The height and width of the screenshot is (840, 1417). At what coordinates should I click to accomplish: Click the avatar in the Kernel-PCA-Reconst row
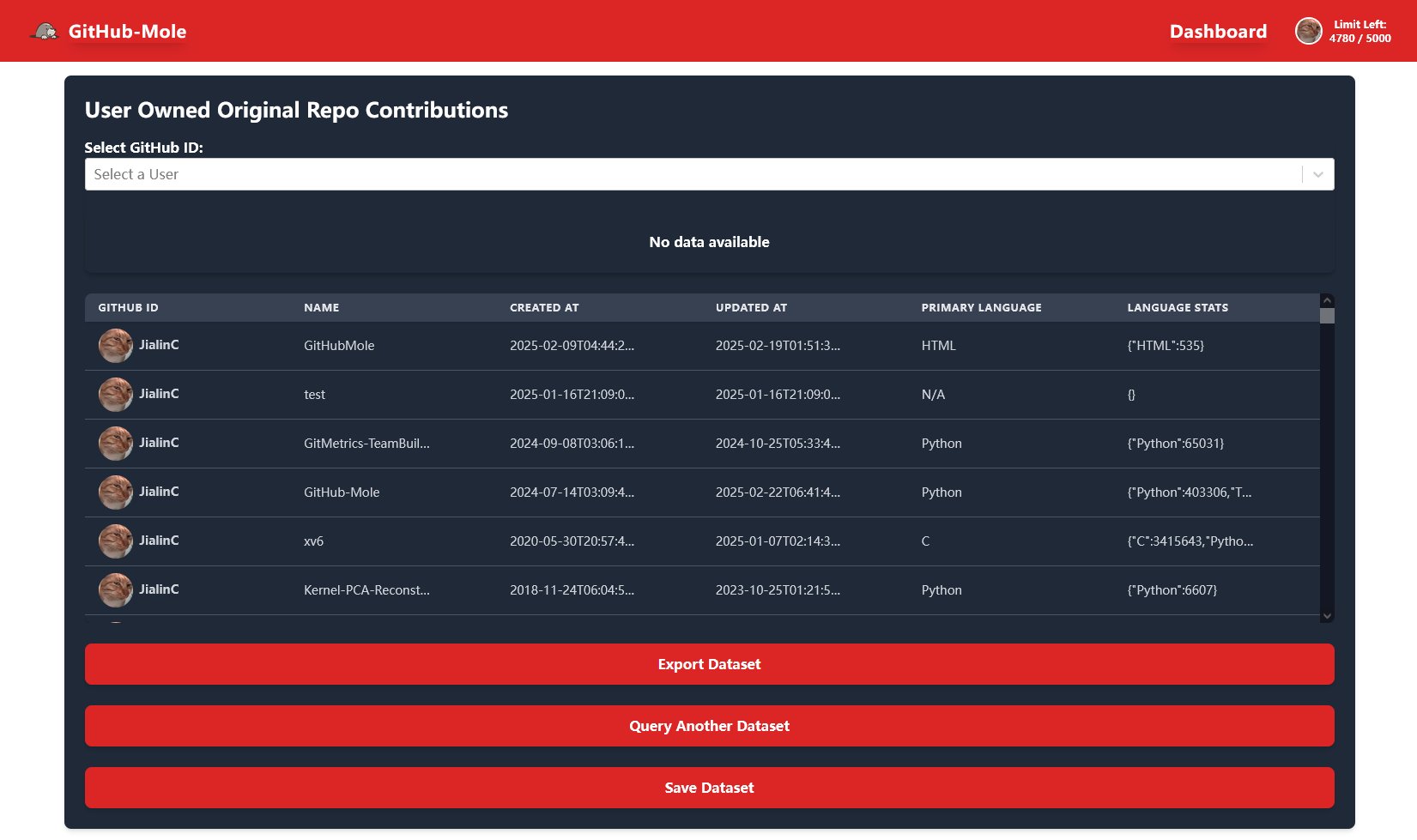[x=115, y=590]
